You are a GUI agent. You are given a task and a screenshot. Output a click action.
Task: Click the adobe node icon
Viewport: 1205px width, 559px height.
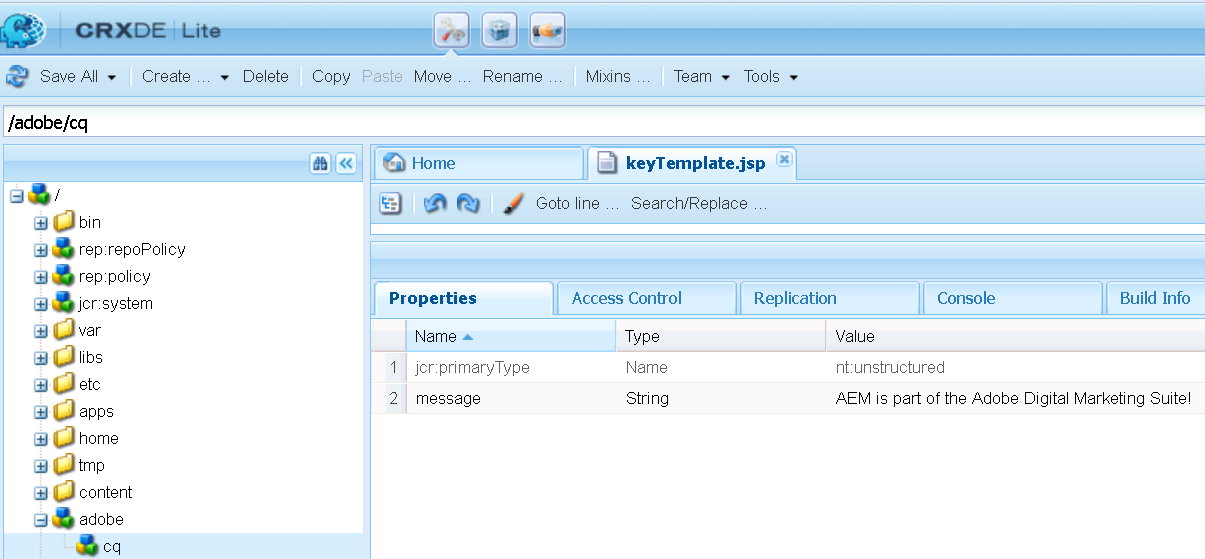(64, 519)
